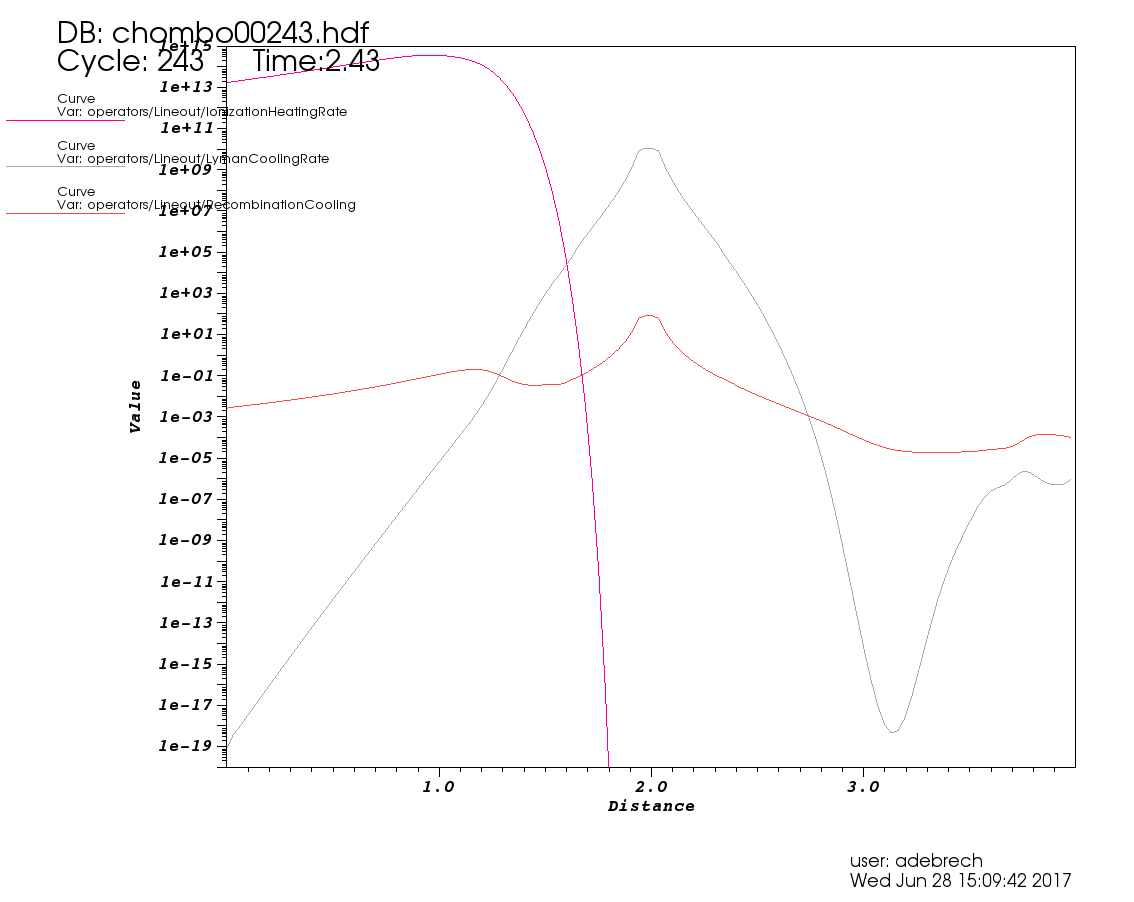Viewport: 1134px width, 902px height.
Task: Click the DB: chombo00243.hdf title text
Action: coord(213,33)
